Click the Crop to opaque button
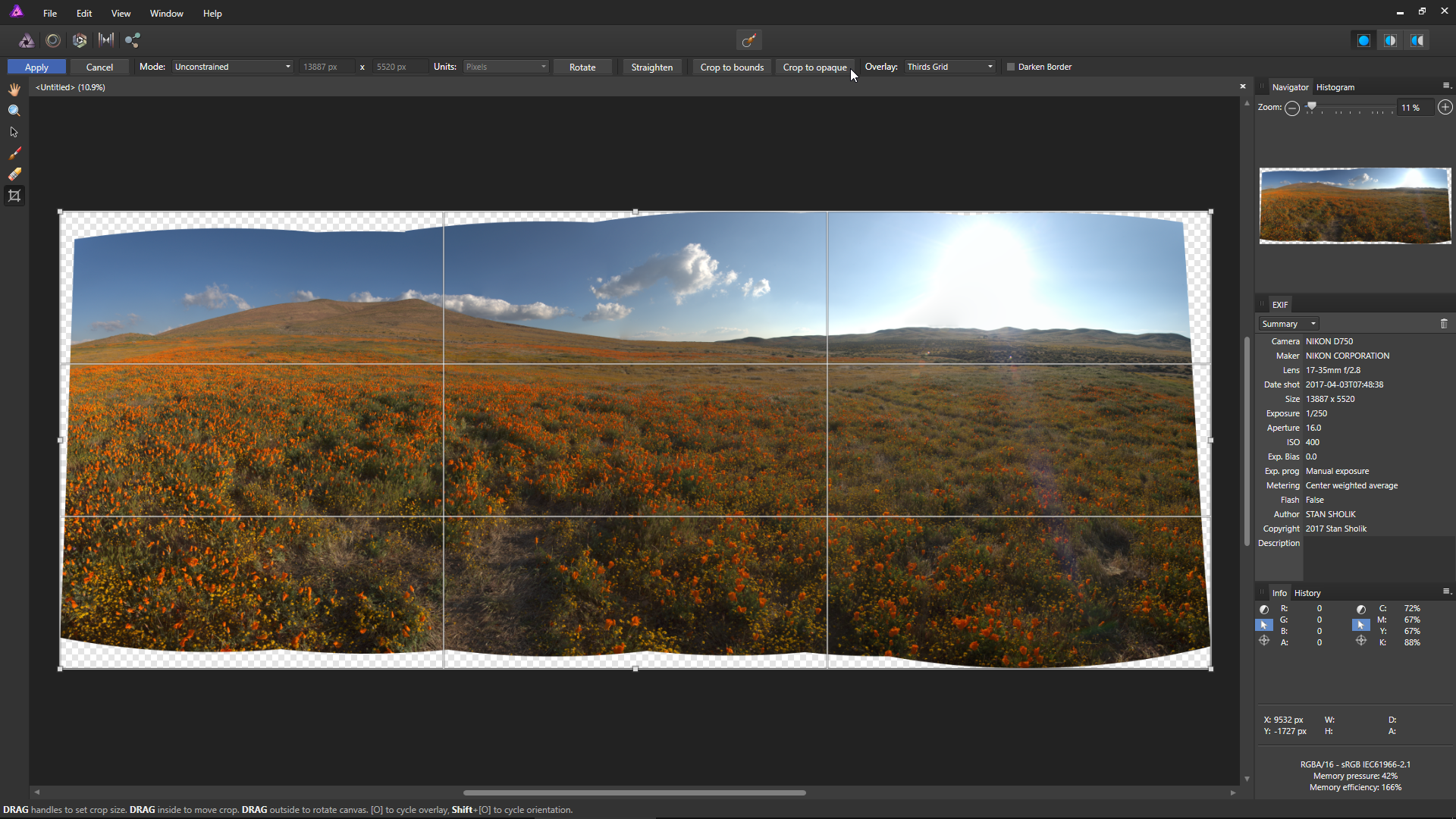The height and width of the screenshot is (819, 1456). coord(814,67)
